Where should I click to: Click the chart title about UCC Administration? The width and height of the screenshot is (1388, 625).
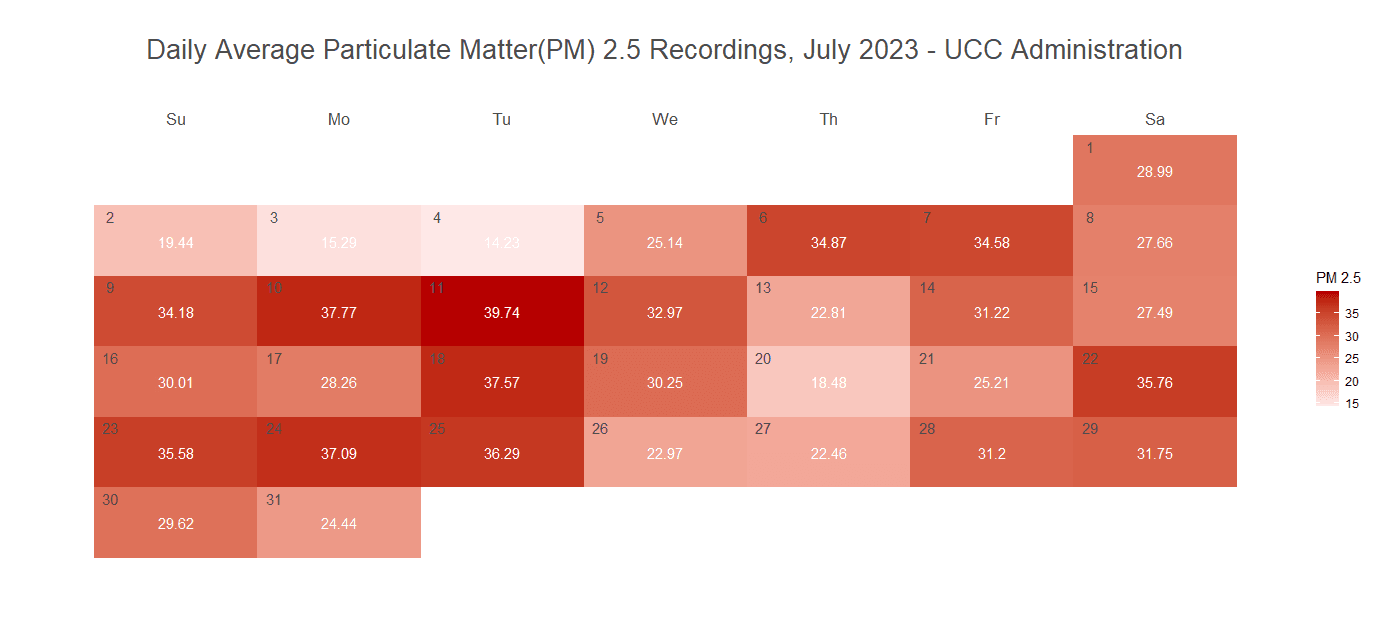(x=664, y=50)
